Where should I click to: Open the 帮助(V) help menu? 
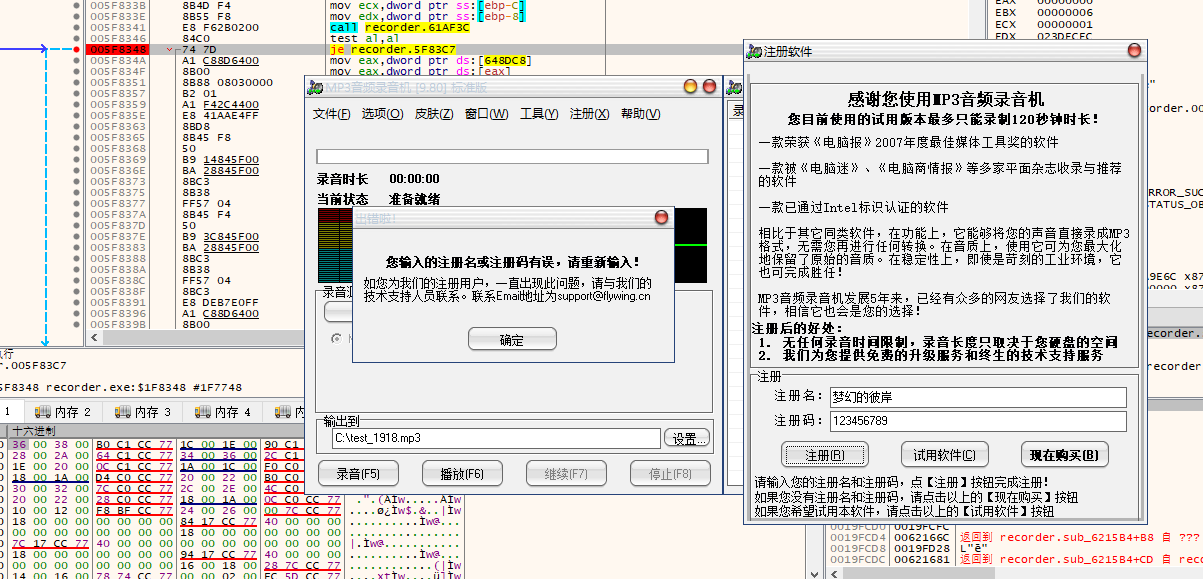[640, 114]
